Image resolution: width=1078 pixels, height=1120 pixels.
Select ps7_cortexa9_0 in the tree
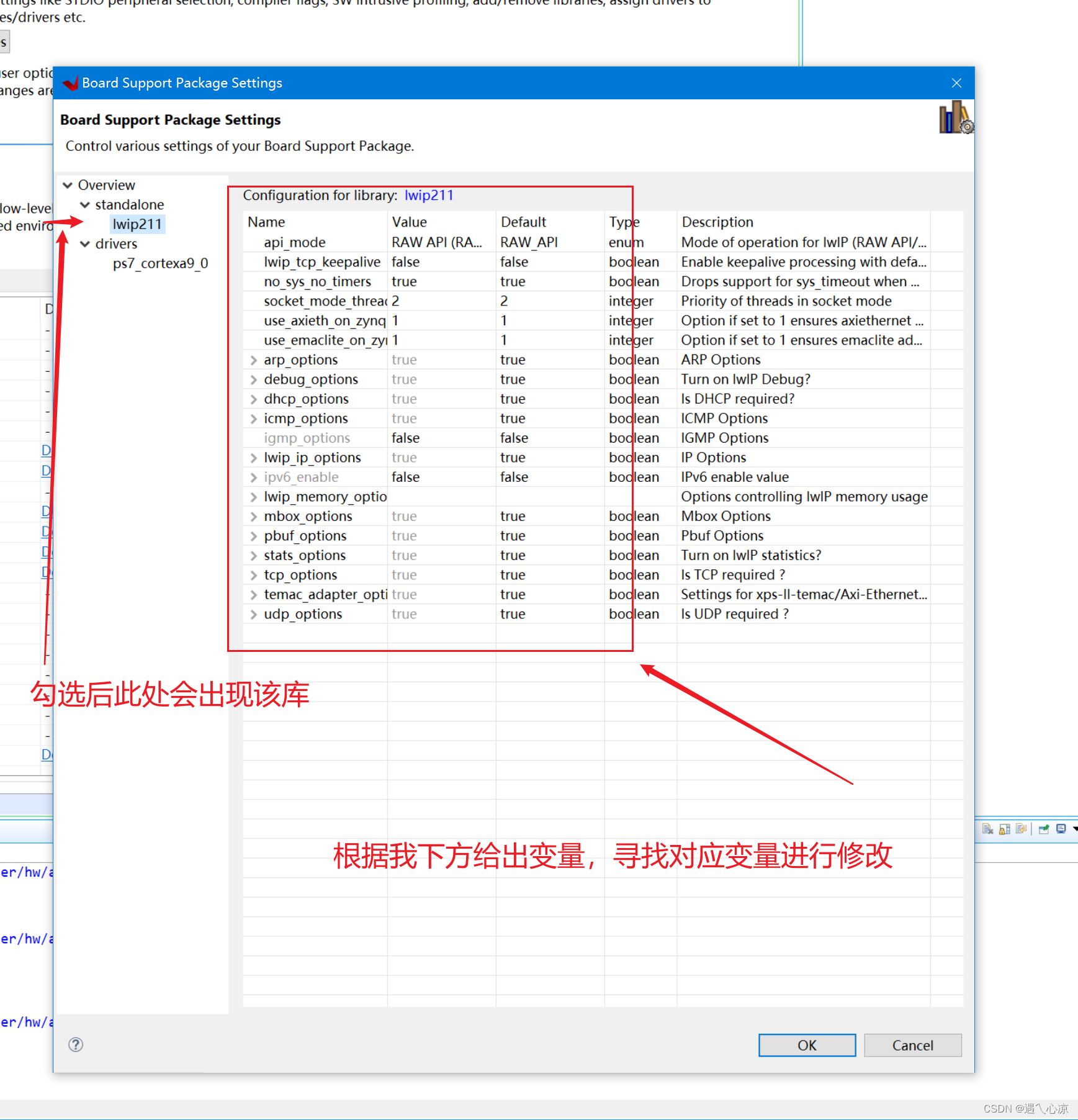(x=160, y=263)
